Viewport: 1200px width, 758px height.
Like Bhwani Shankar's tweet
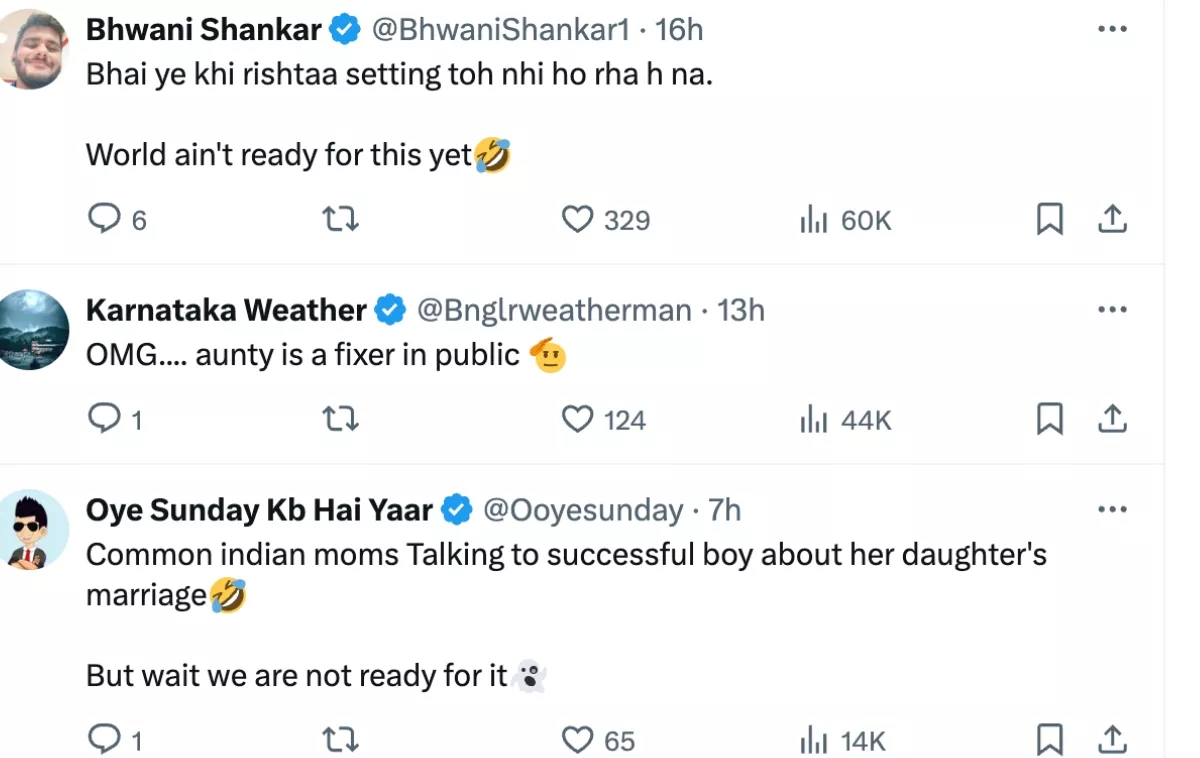(577, 219)
